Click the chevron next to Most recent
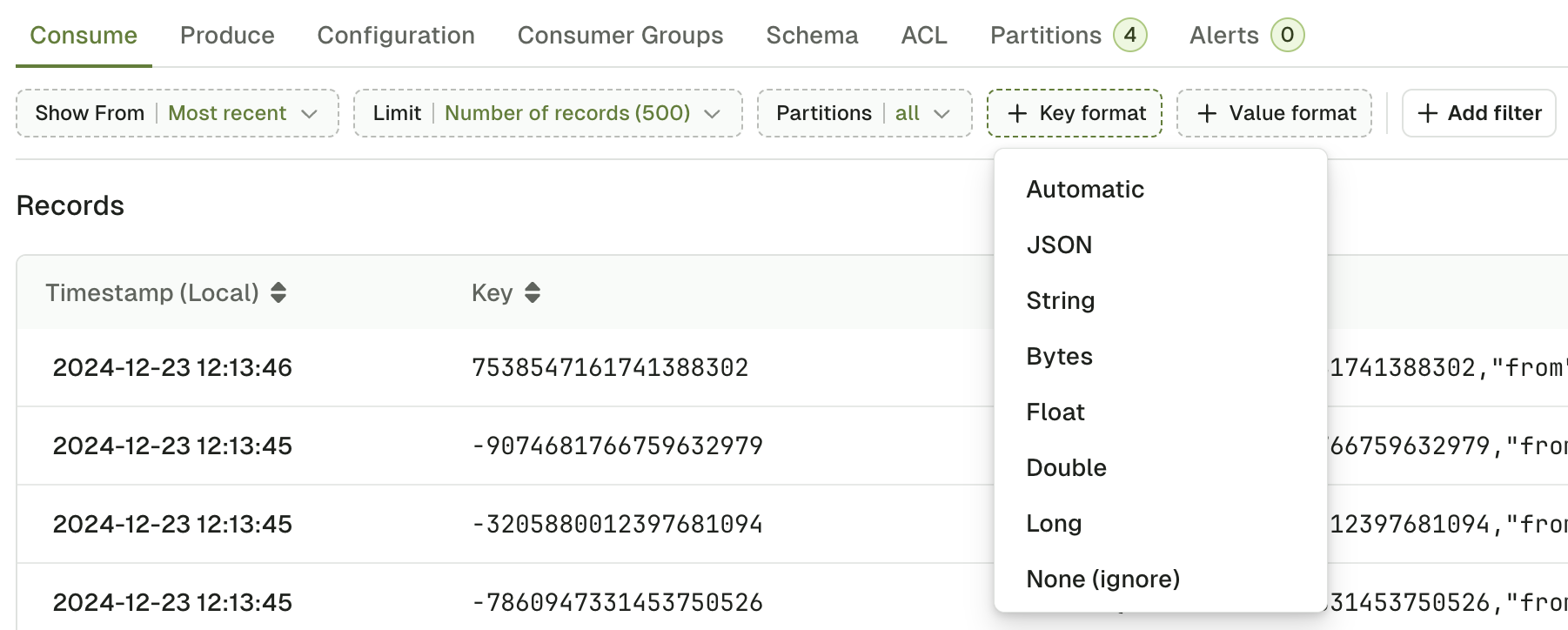Viewport: 1568px width, 630px height. click(x=309, y=114)
